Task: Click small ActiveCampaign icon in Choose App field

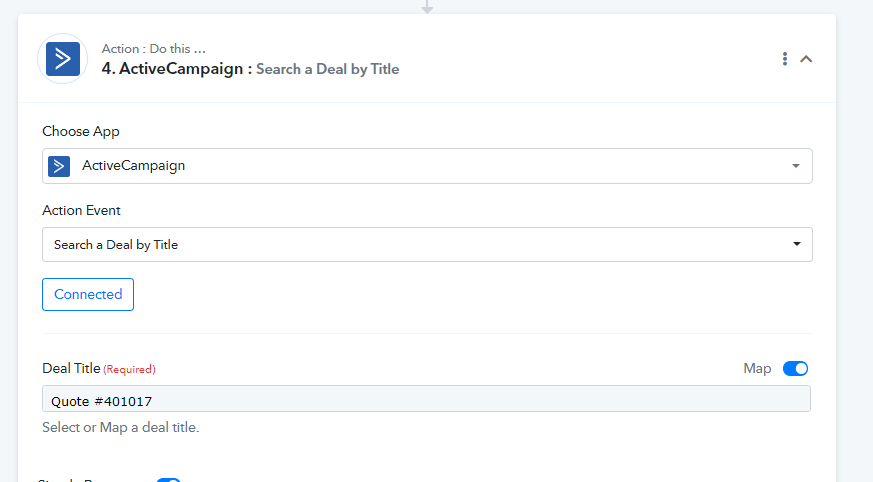Action: (x=59, y=166)
